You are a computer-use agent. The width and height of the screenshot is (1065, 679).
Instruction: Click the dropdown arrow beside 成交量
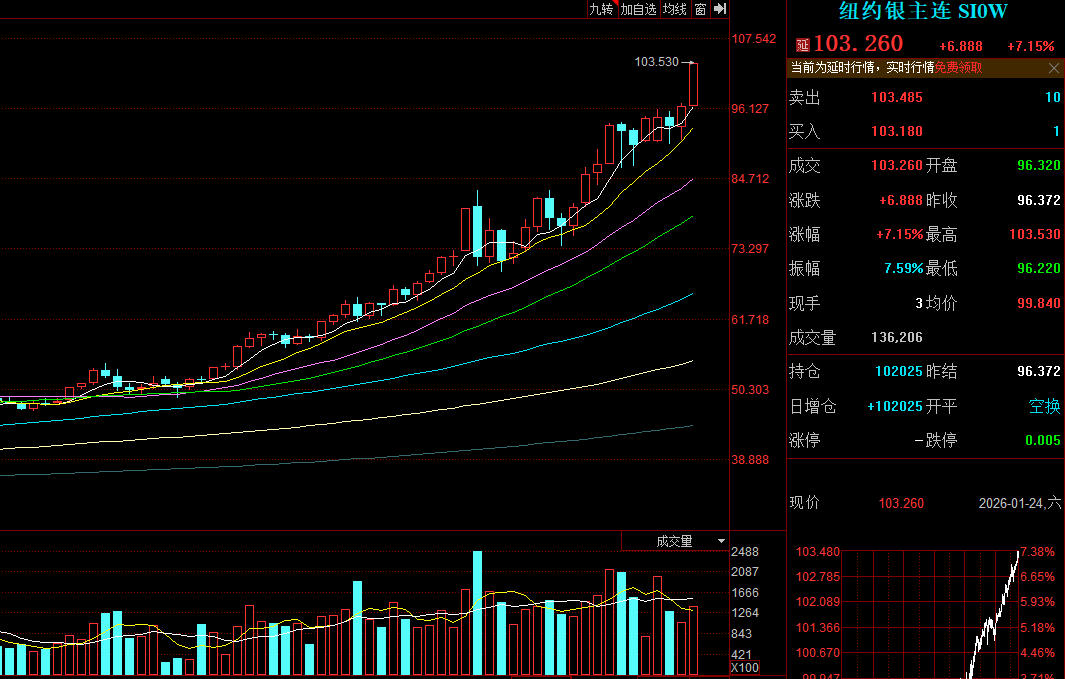[x=721, y=541]
